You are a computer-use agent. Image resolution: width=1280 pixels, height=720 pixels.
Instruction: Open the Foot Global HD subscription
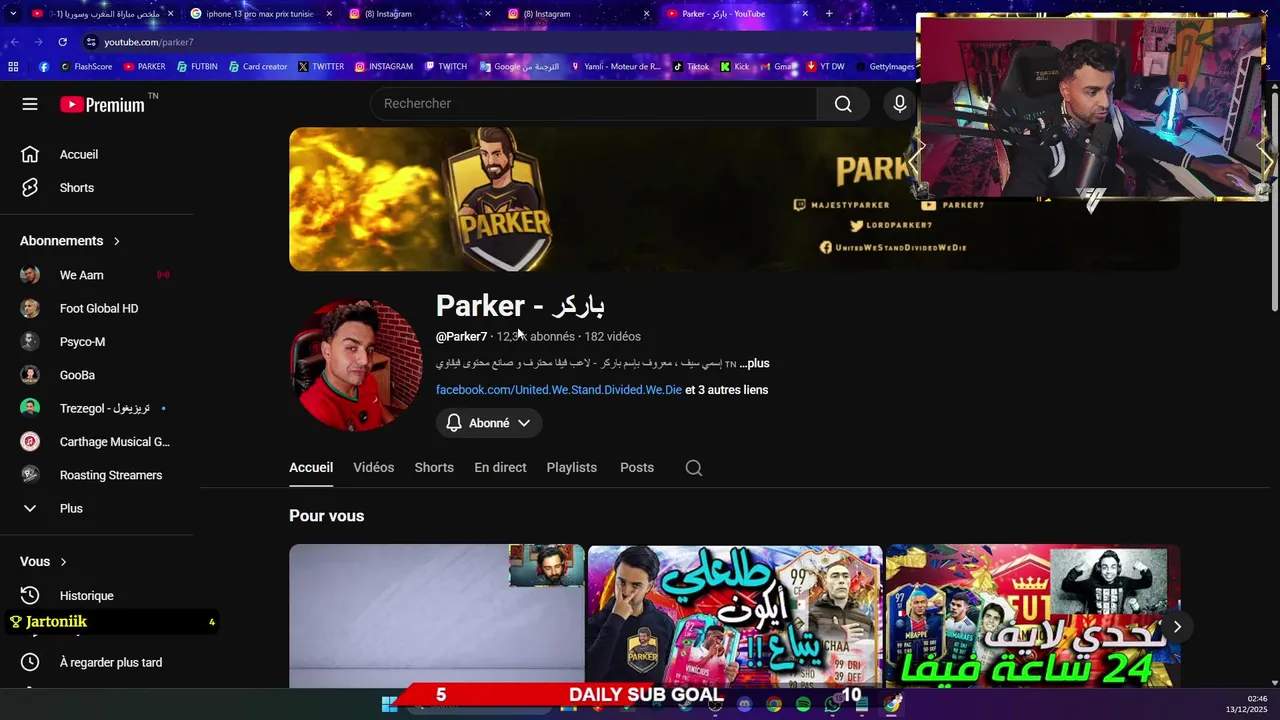[100, 308]
